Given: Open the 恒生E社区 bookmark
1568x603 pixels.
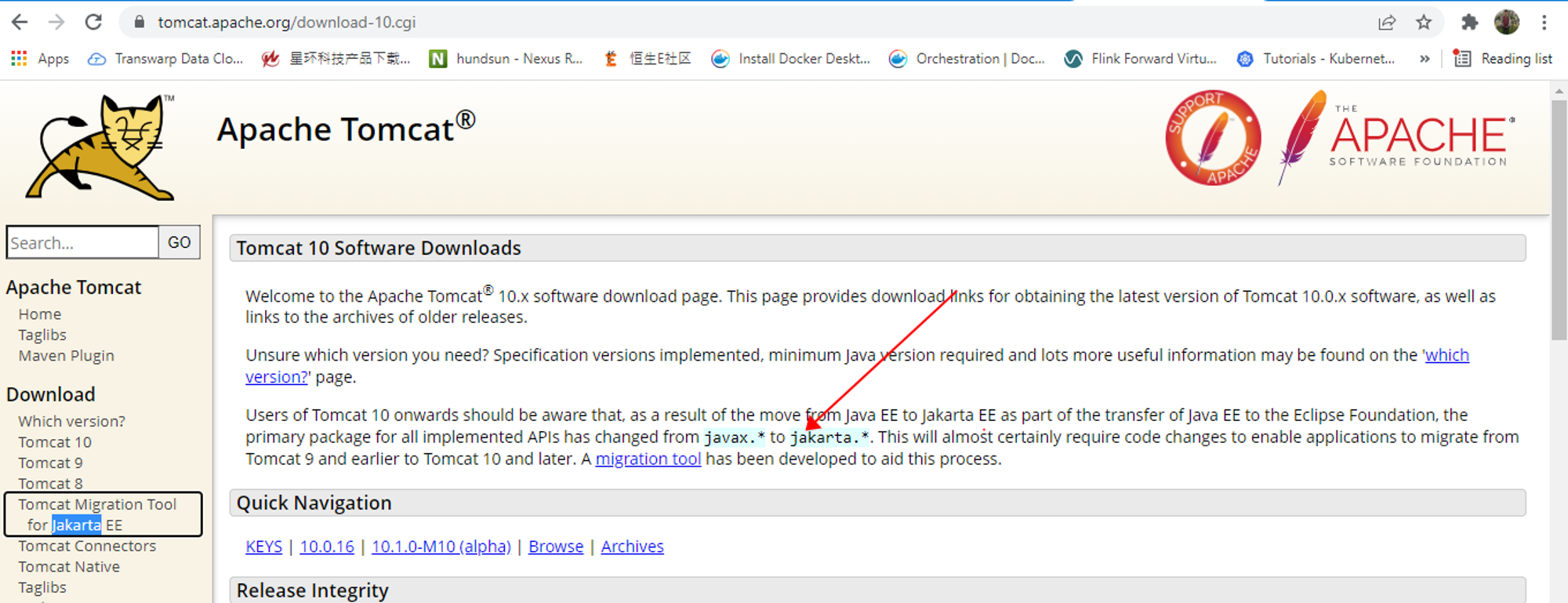Looking at the screenshot, I should 647,59.
